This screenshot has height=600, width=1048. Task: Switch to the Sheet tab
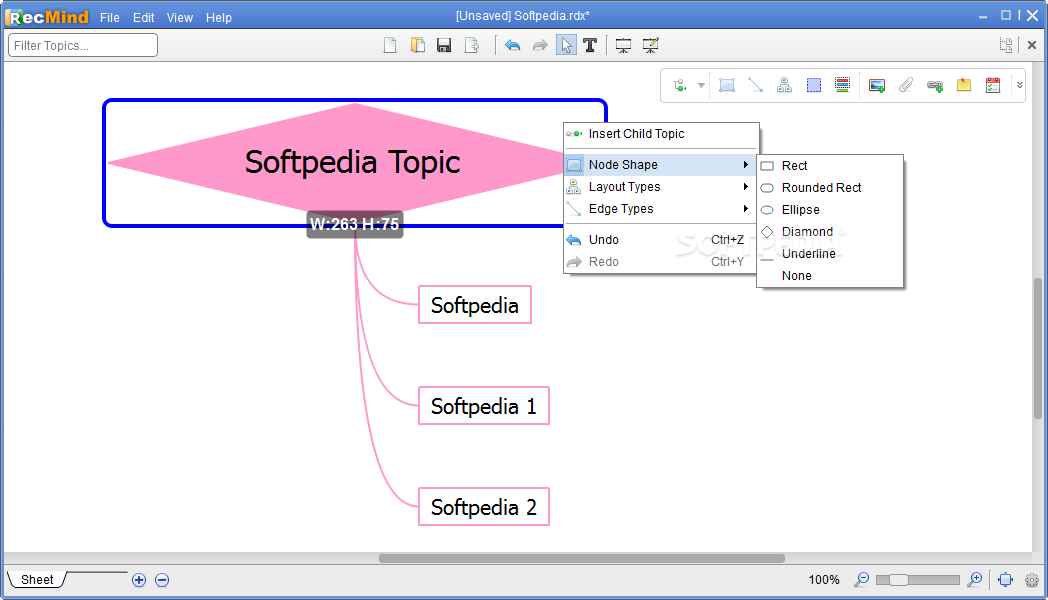tap(37, 579)
